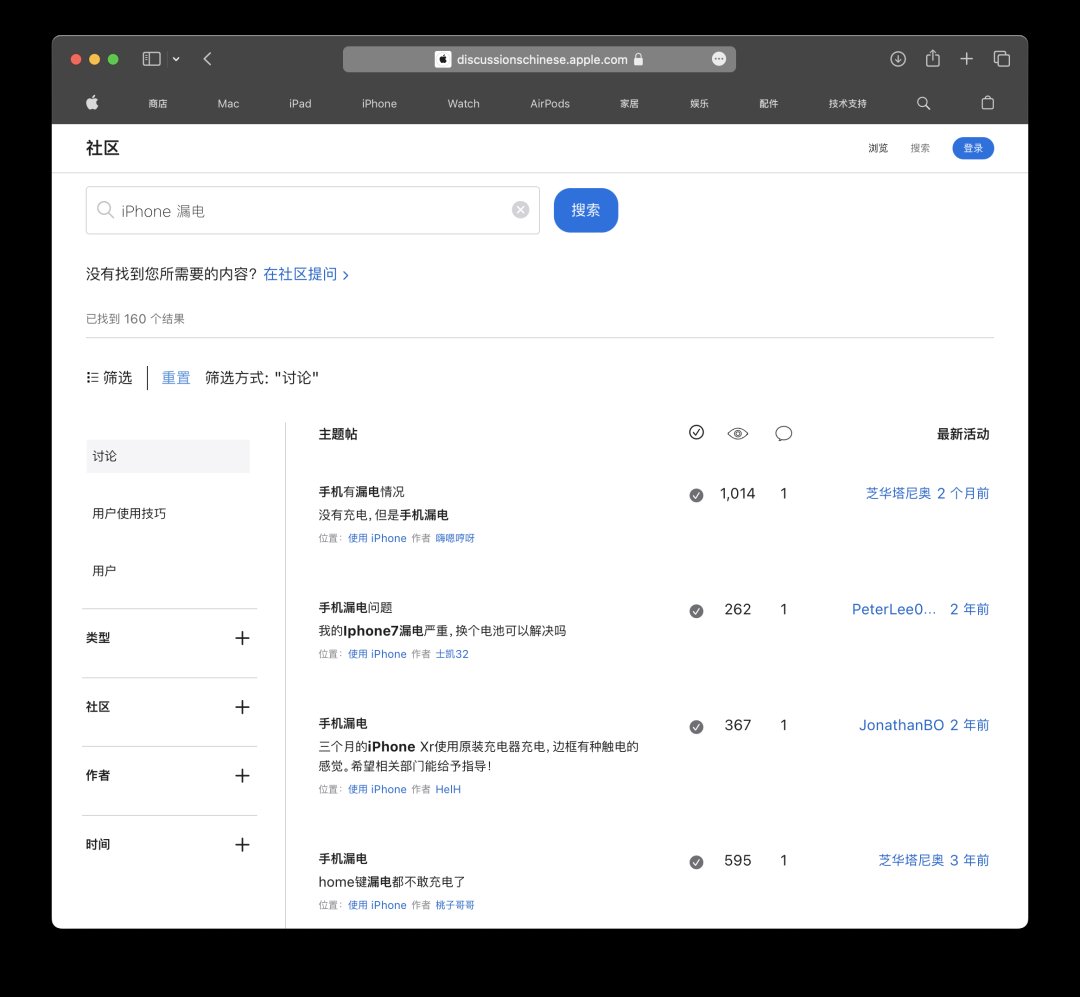Viewport: 1080px width, 997px height.
Task: Select the 讨论 filter
Action: [167, 456]
